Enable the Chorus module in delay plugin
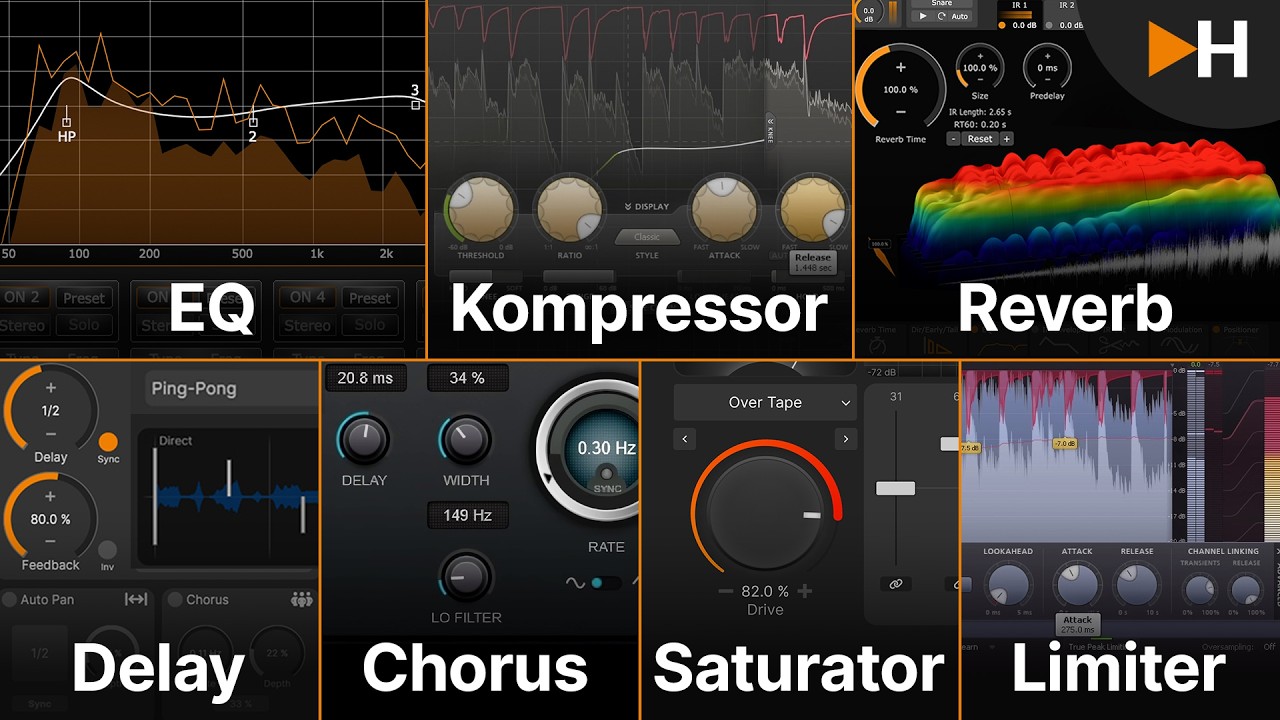1280x720 pixels. [x=175, y=600]
